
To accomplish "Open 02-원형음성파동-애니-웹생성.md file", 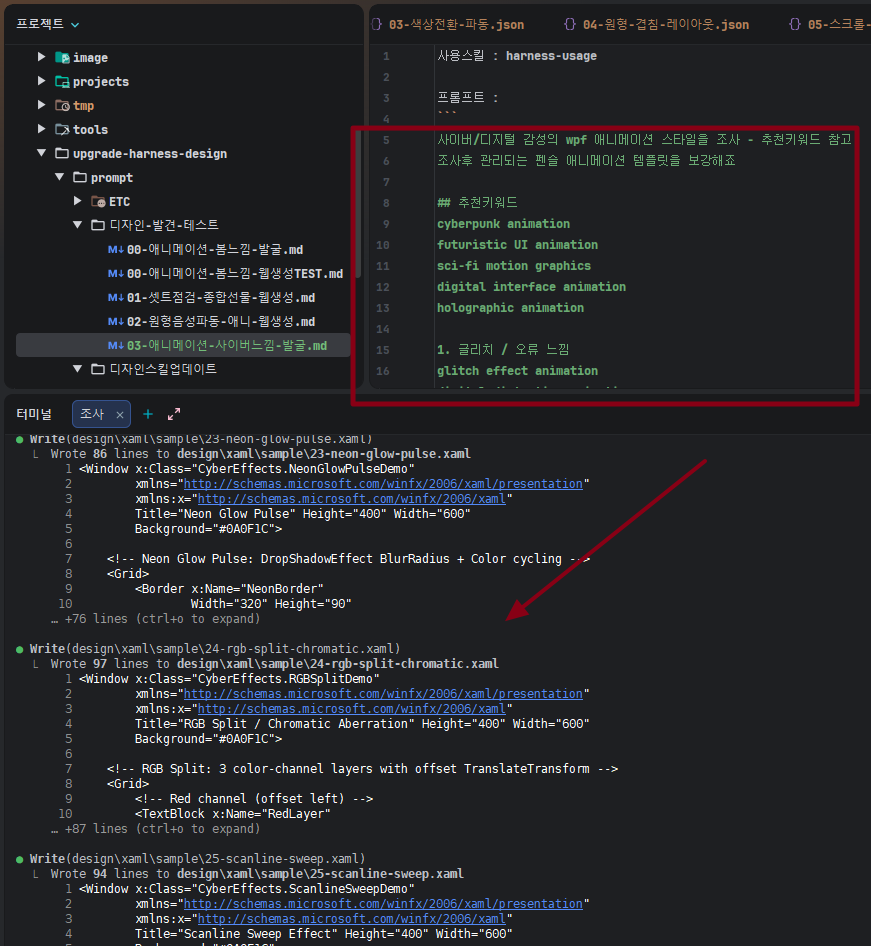I will click(221, 322).
